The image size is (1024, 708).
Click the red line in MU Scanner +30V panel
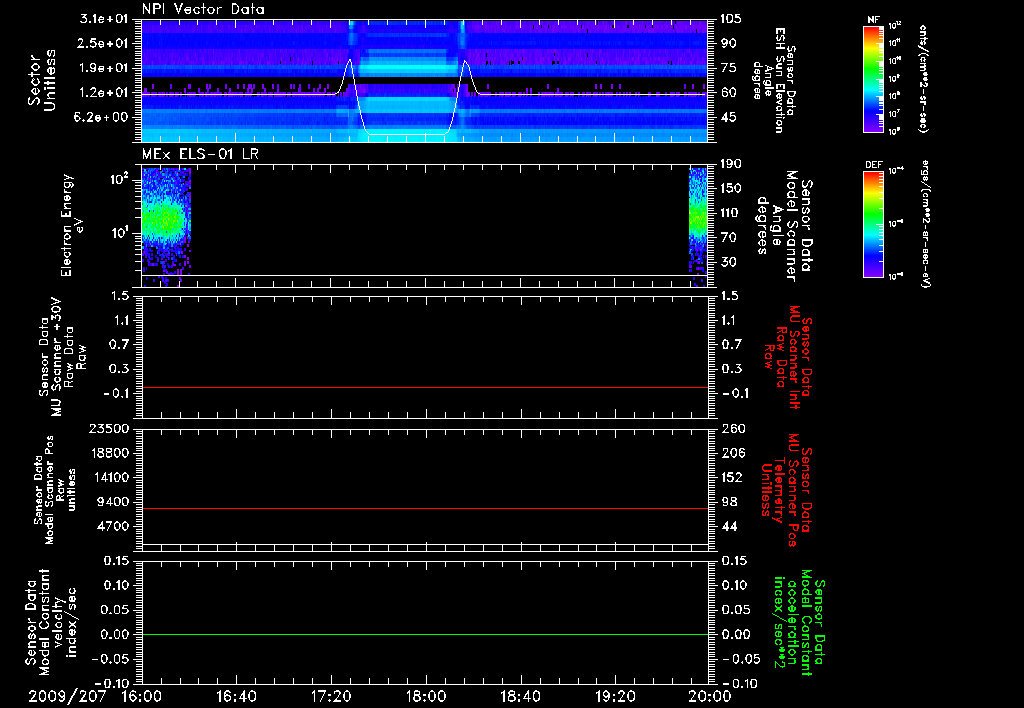coord(425,387)
